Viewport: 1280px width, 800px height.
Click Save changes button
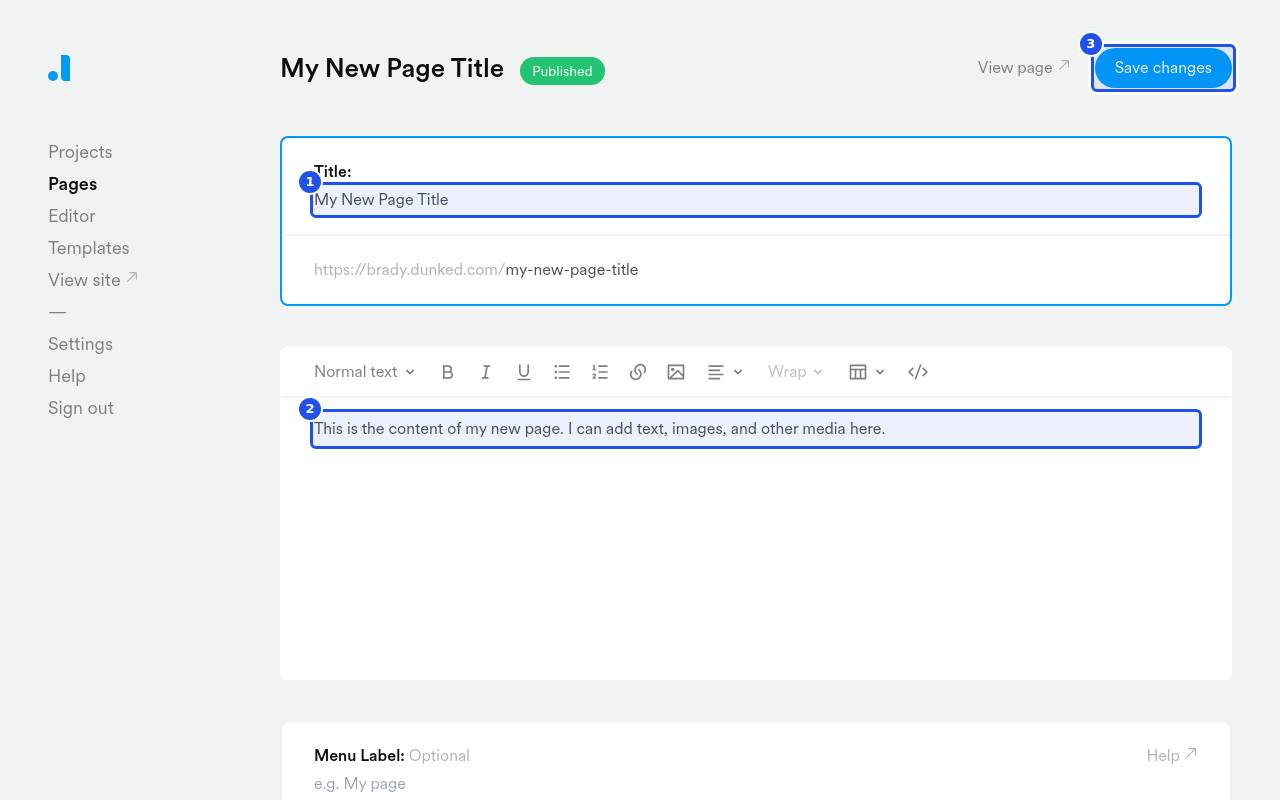pos(1163,68)
